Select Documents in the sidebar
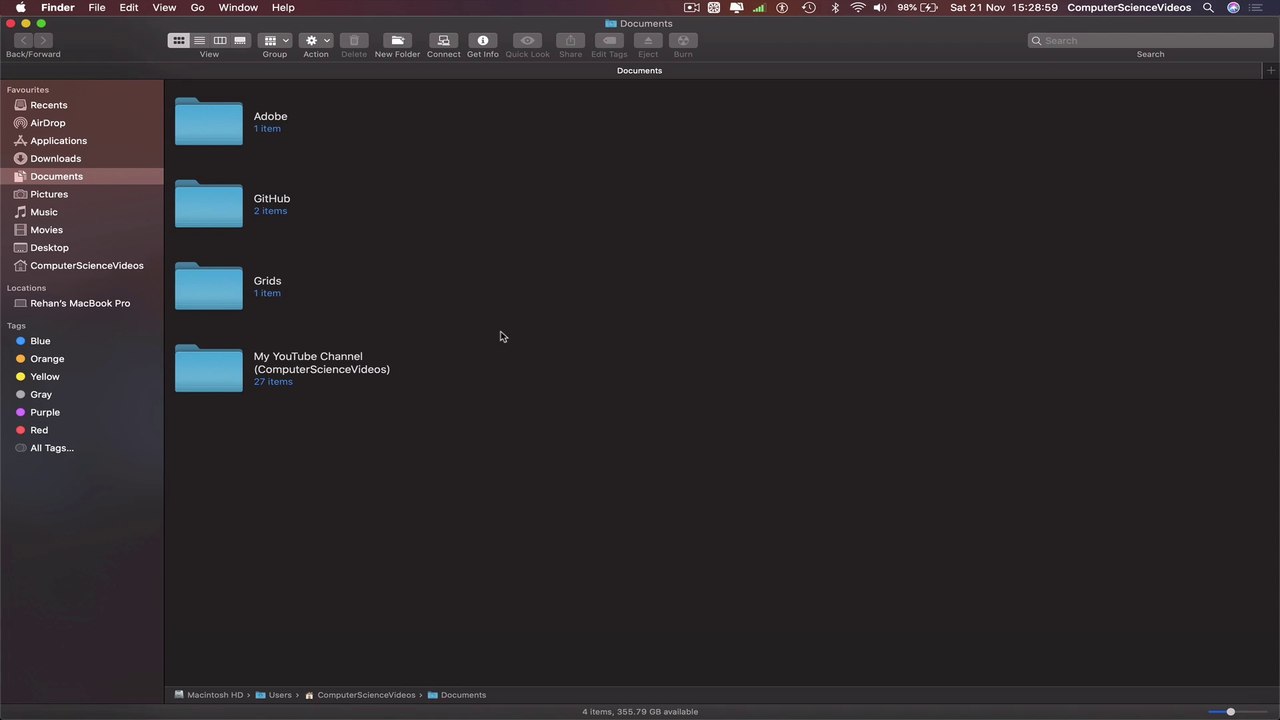Image resolution: width=1280 pixels, height=720 pixels. click(x=82, y=177)
